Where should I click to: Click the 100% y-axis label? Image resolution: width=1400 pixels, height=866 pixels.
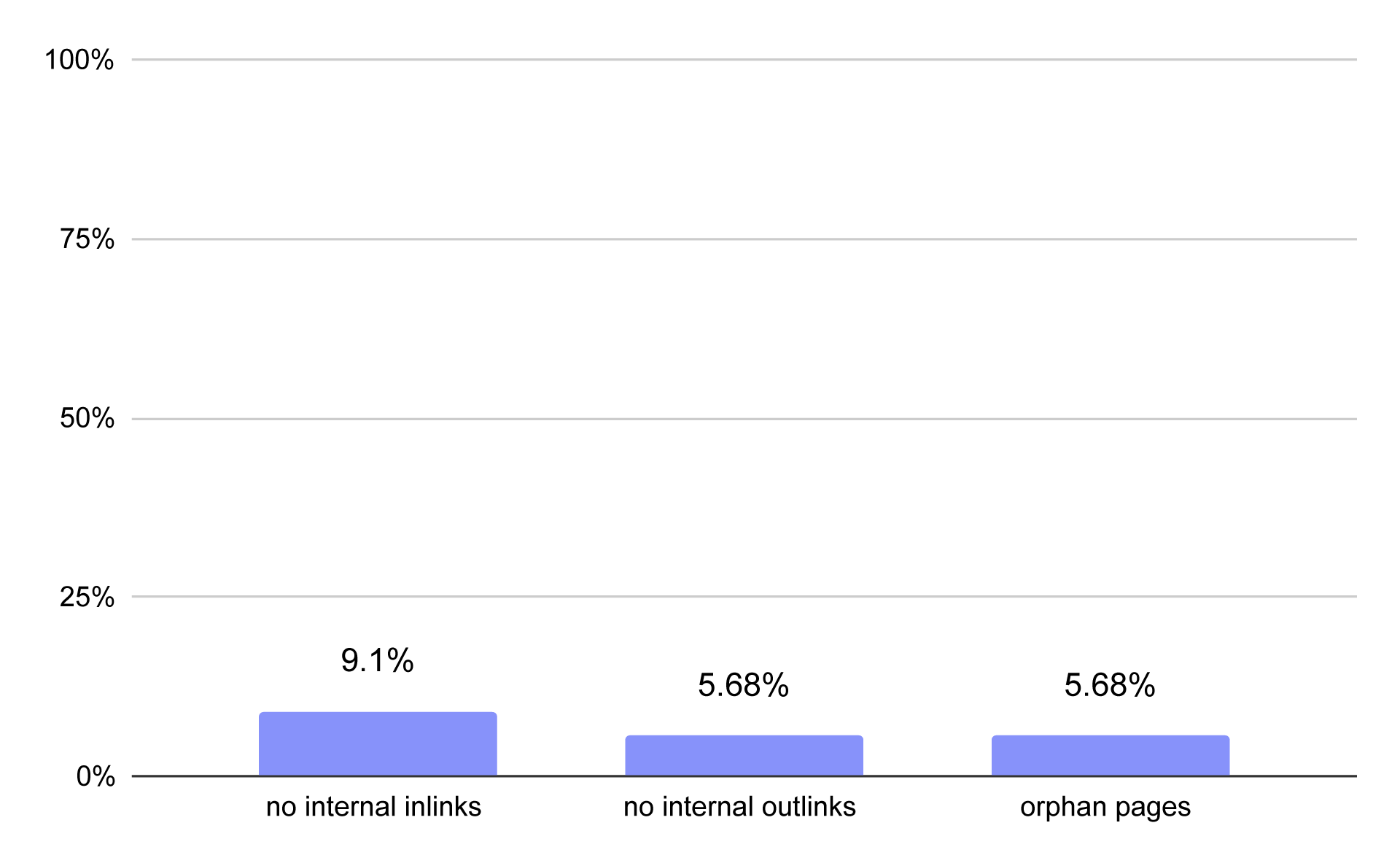(x=79, y=60)
